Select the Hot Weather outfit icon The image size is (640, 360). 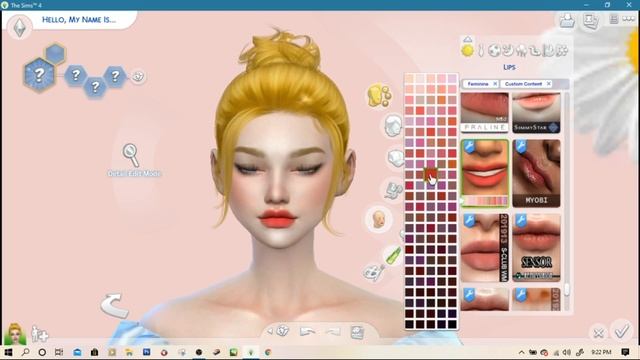click(x=549, y=51)
